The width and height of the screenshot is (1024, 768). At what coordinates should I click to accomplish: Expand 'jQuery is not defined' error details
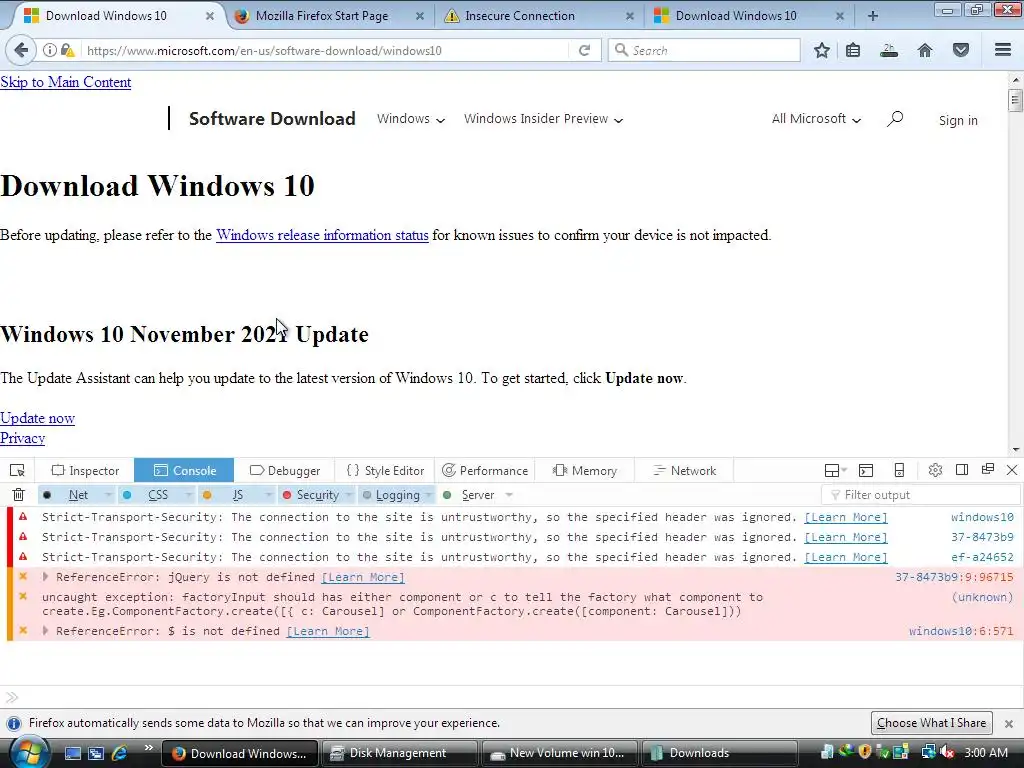(45, 577)
